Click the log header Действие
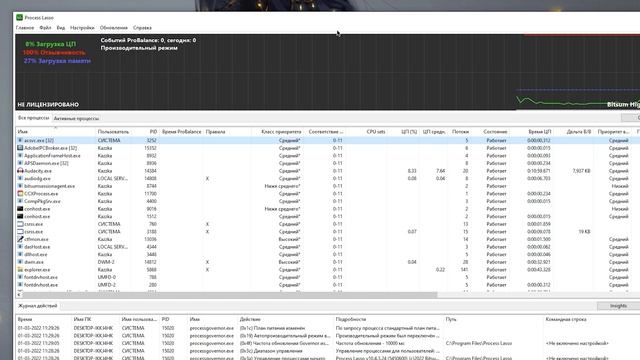Viewport: 640px width, 360px height. [x=250, y=319]
